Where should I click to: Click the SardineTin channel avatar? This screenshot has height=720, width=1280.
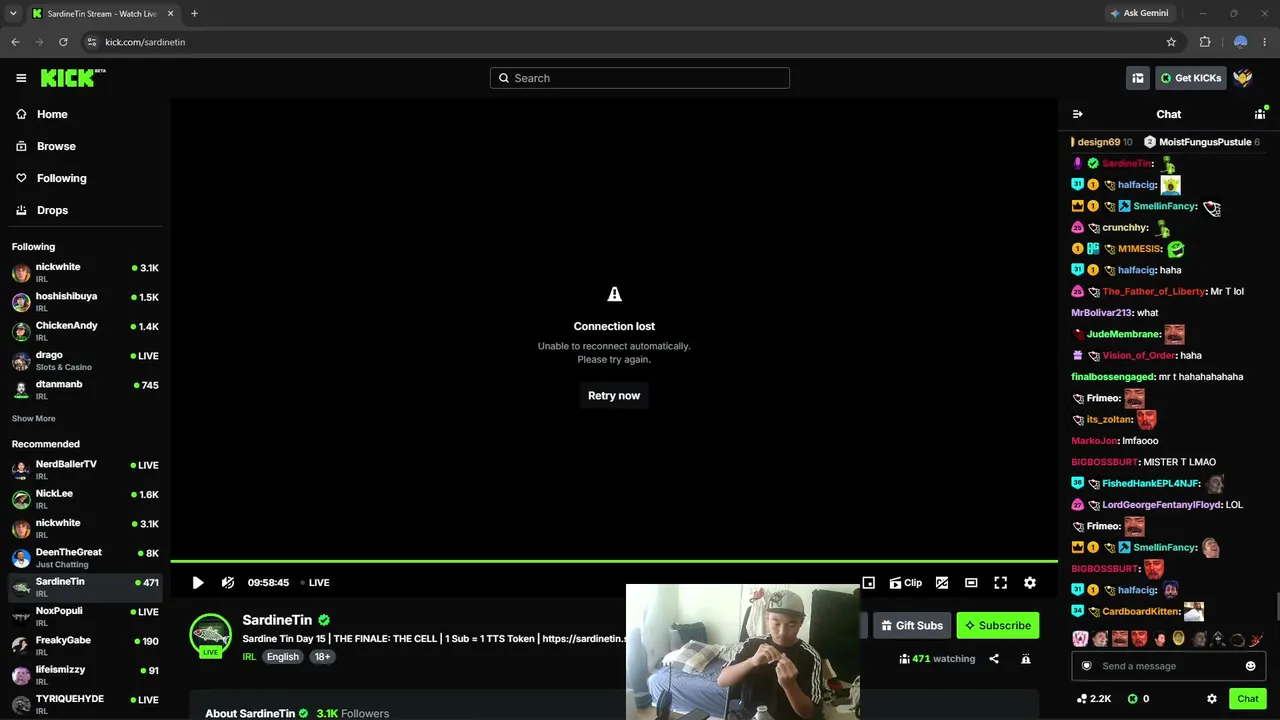coord(211,635)
